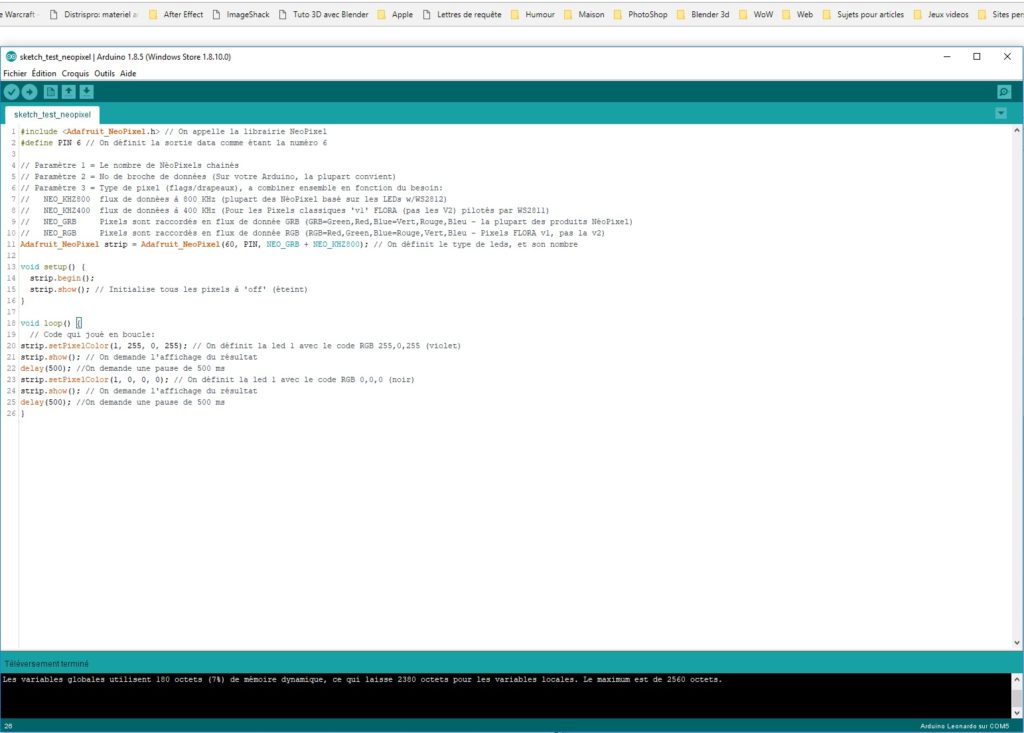Open the Aide menu
1024x733 pixels.
pyautogui.click(x=128, y=74)
